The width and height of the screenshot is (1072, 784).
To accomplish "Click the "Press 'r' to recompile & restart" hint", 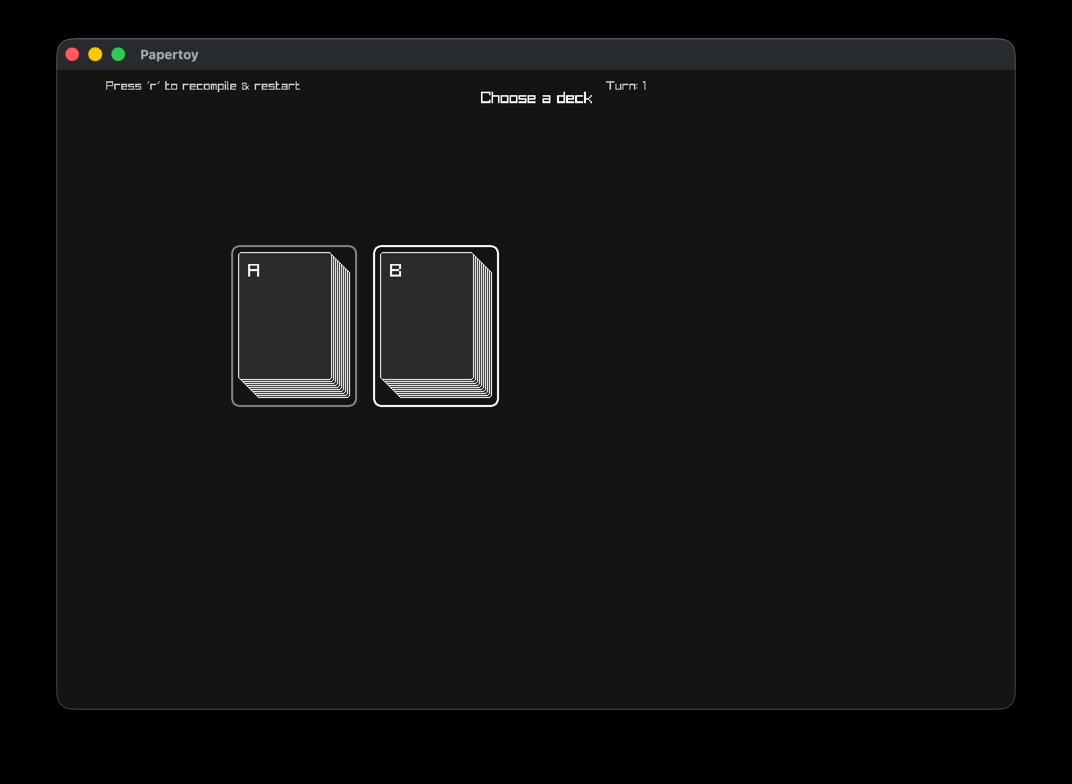I will pos(203,86).
